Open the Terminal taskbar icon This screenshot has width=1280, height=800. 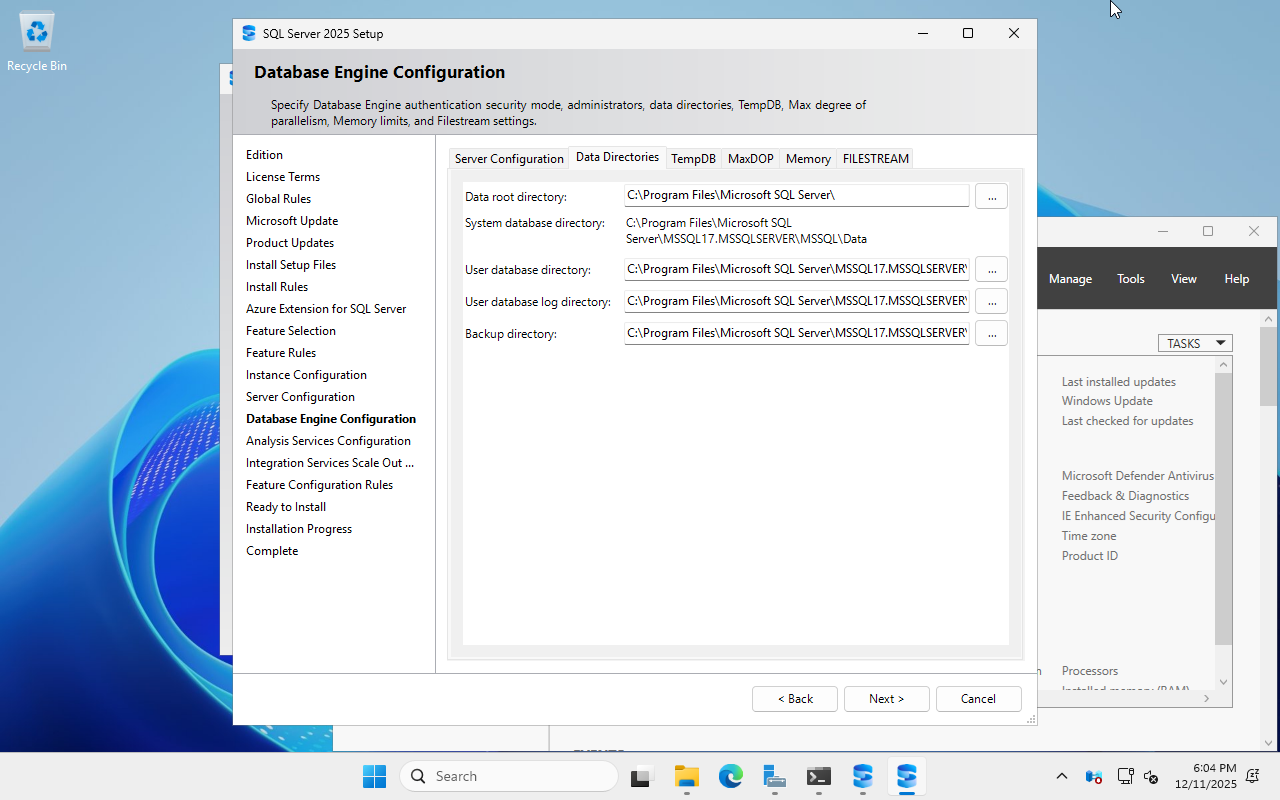pyautogui.click(x=819, y=776)
